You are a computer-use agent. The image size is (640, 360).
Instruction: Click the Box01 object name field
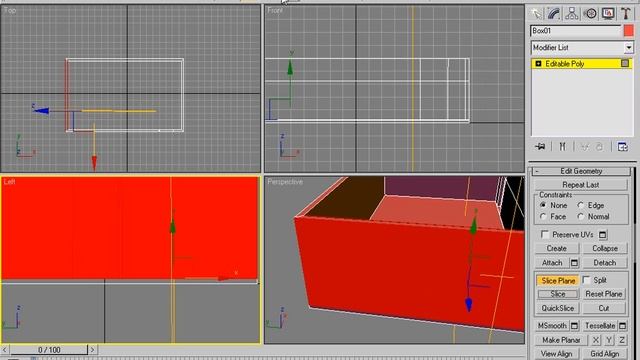576,31
